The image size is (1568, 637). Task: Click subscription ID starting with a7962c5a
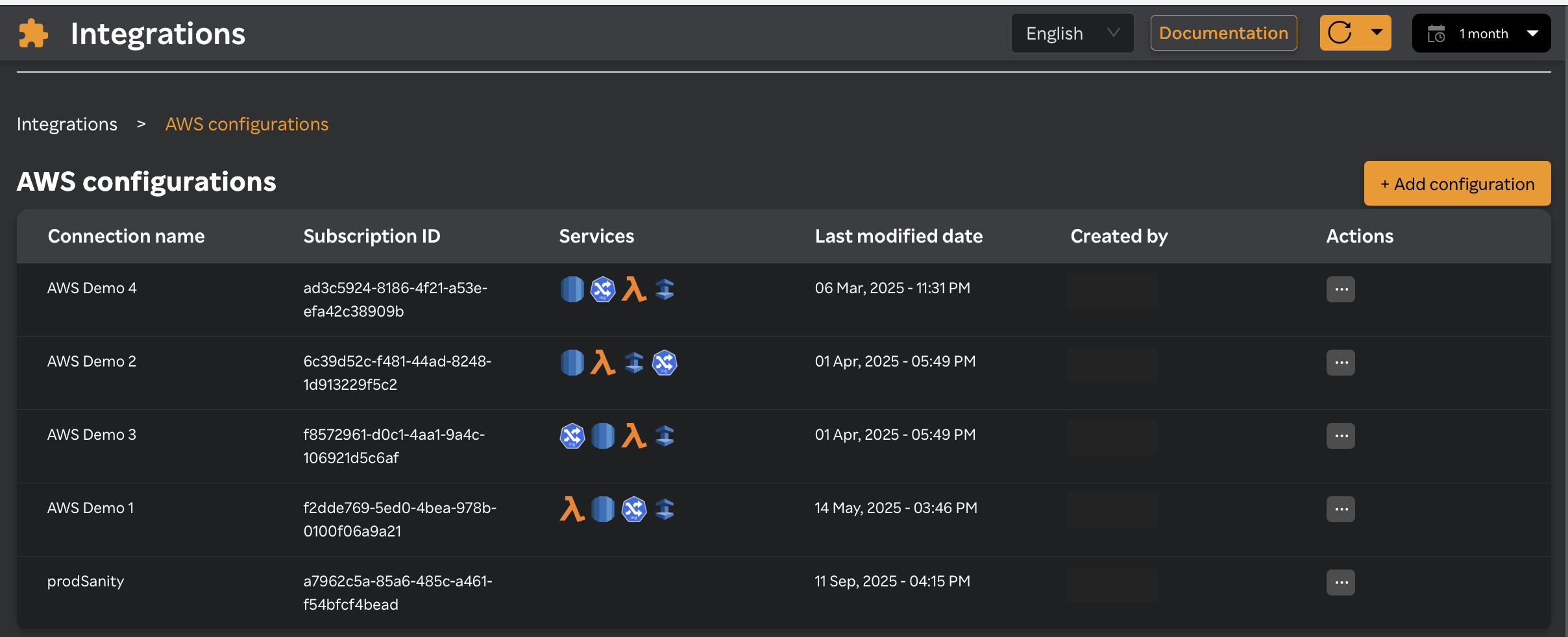pos(398,593)
